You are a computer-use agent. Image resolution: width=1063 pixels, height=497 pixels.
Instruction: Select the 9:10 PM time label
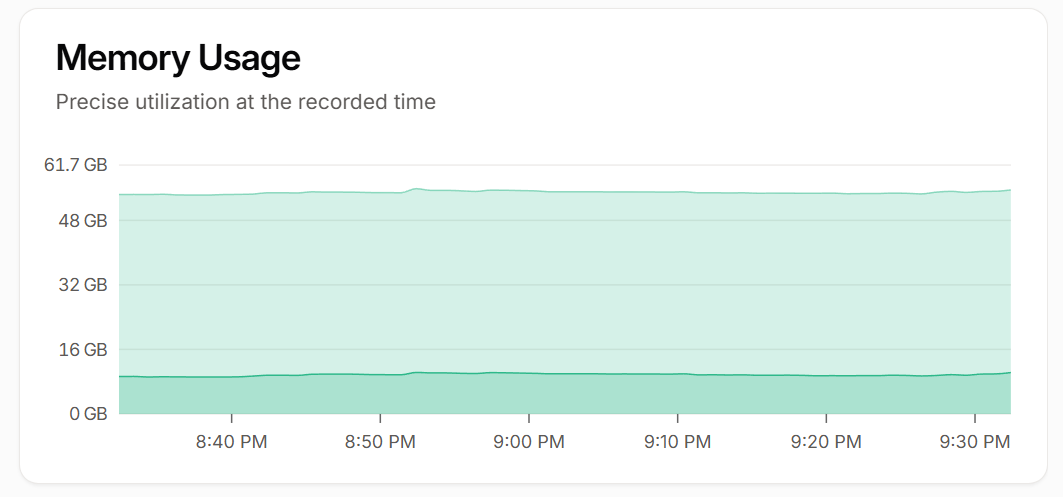click(677, 441)
